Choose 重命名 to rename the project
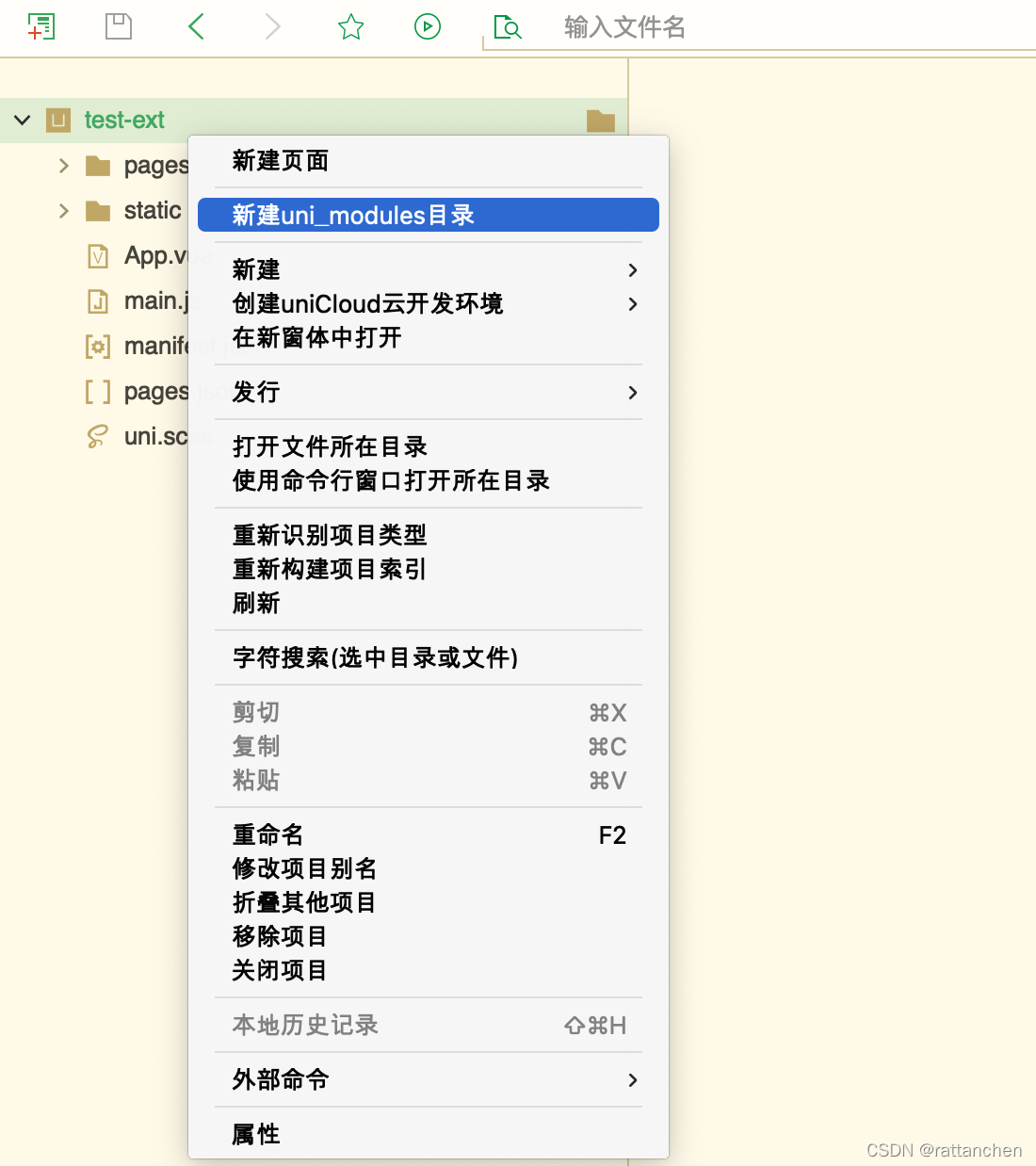Screen dimensions: 1036x1166 point(267,834)
